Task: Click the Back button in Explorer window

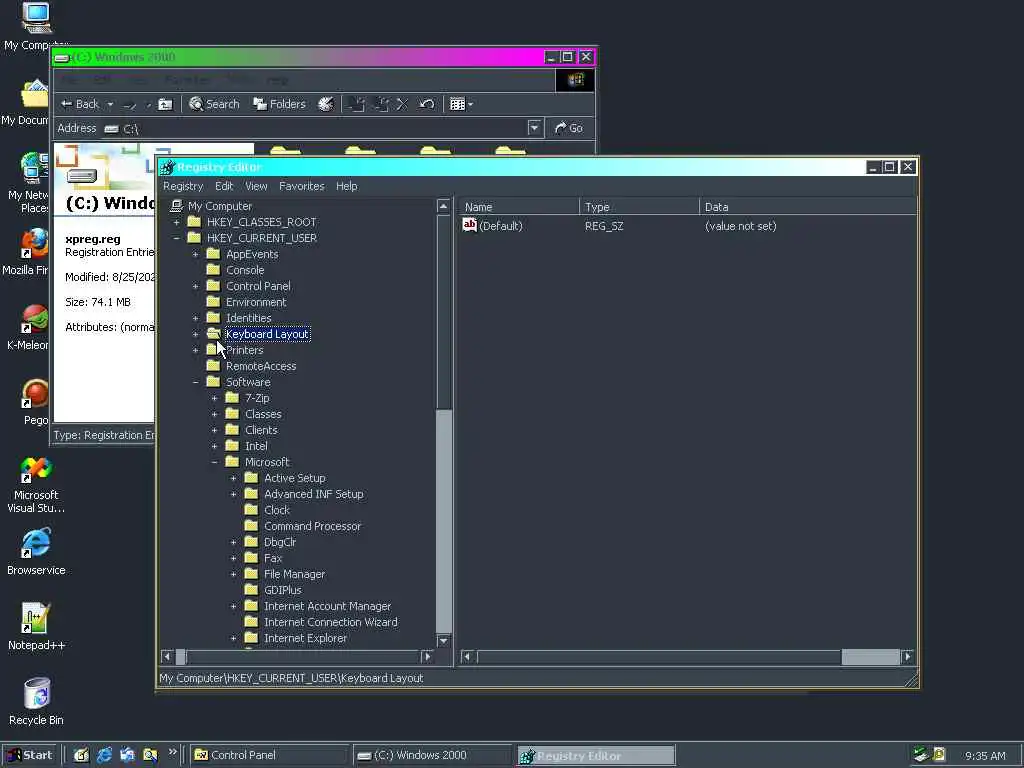Action: pyautogui.click(x=80, y=104)
